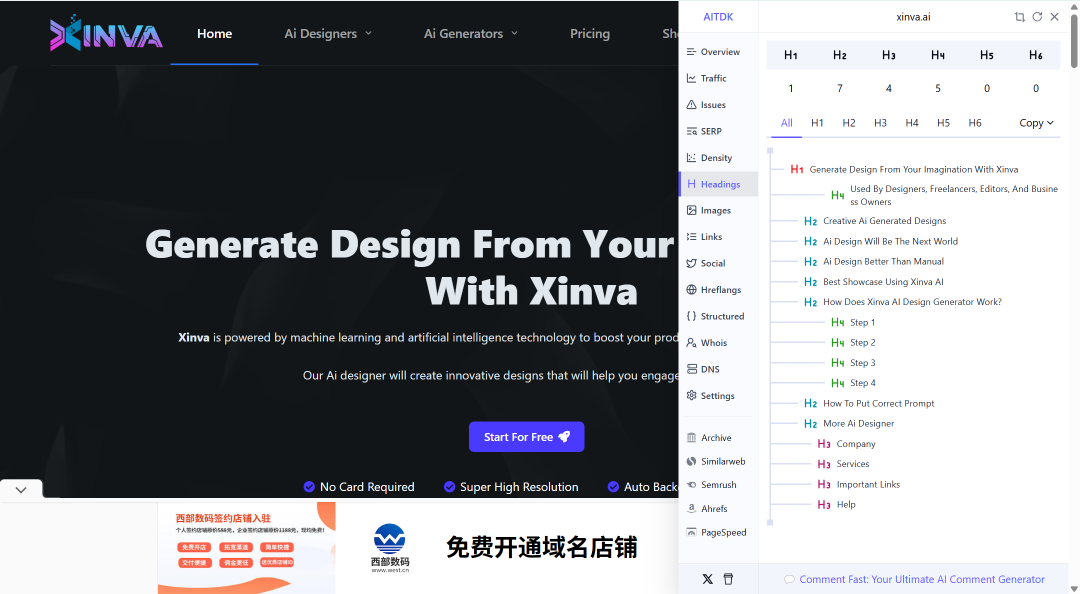Click the refresh icon in panel header
The image size is (1080, 594).
[1037, 17]
